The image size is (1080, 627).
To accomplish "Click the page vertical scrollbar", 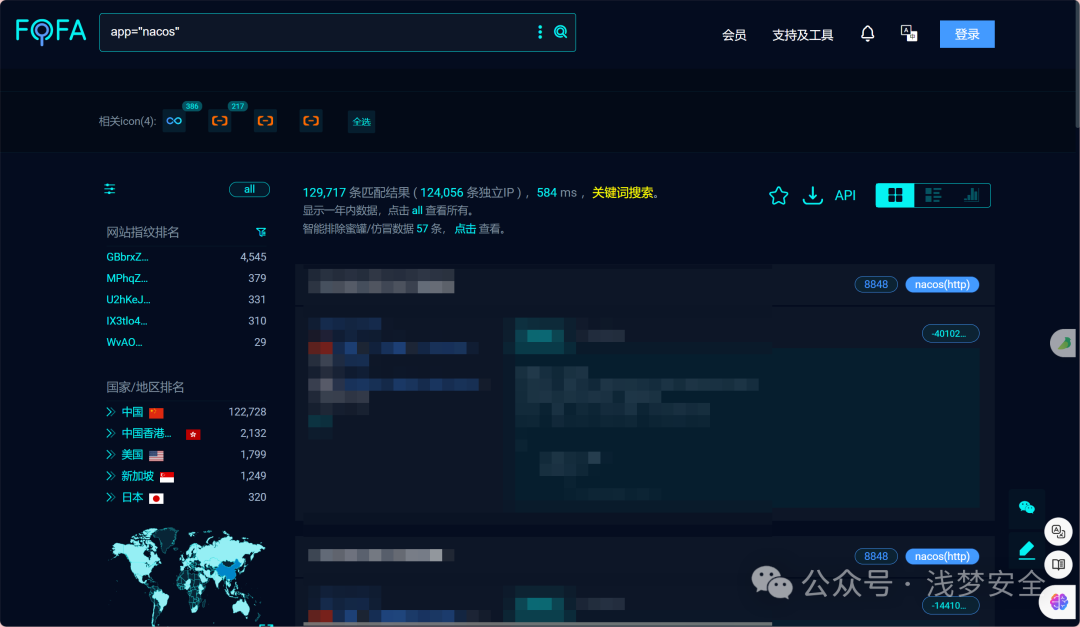I will [1076, 65].
